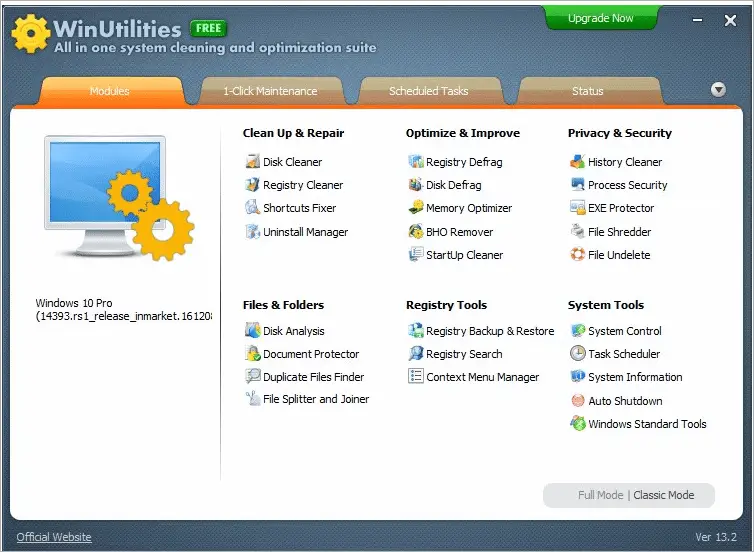The image size is (754, 552).
Task: Switch to the Modules tab
Action: tap(110, 91)
